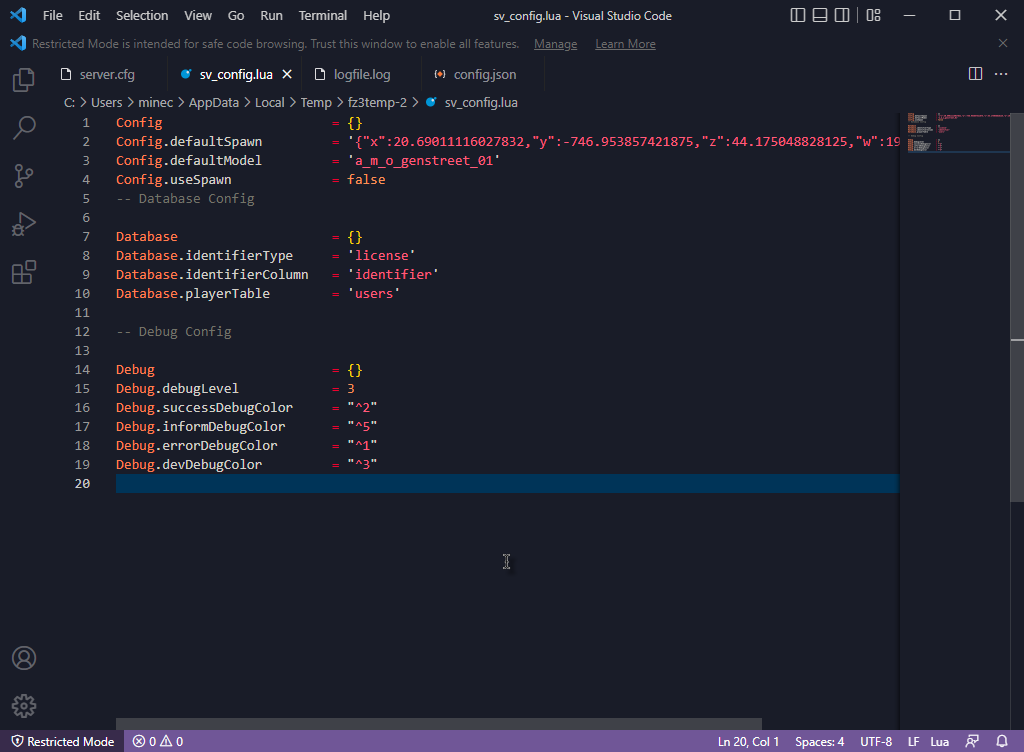The image size is (1024, 752).
Task: Toggle the bottom panel layout button
Action: (x=820, y=16)
